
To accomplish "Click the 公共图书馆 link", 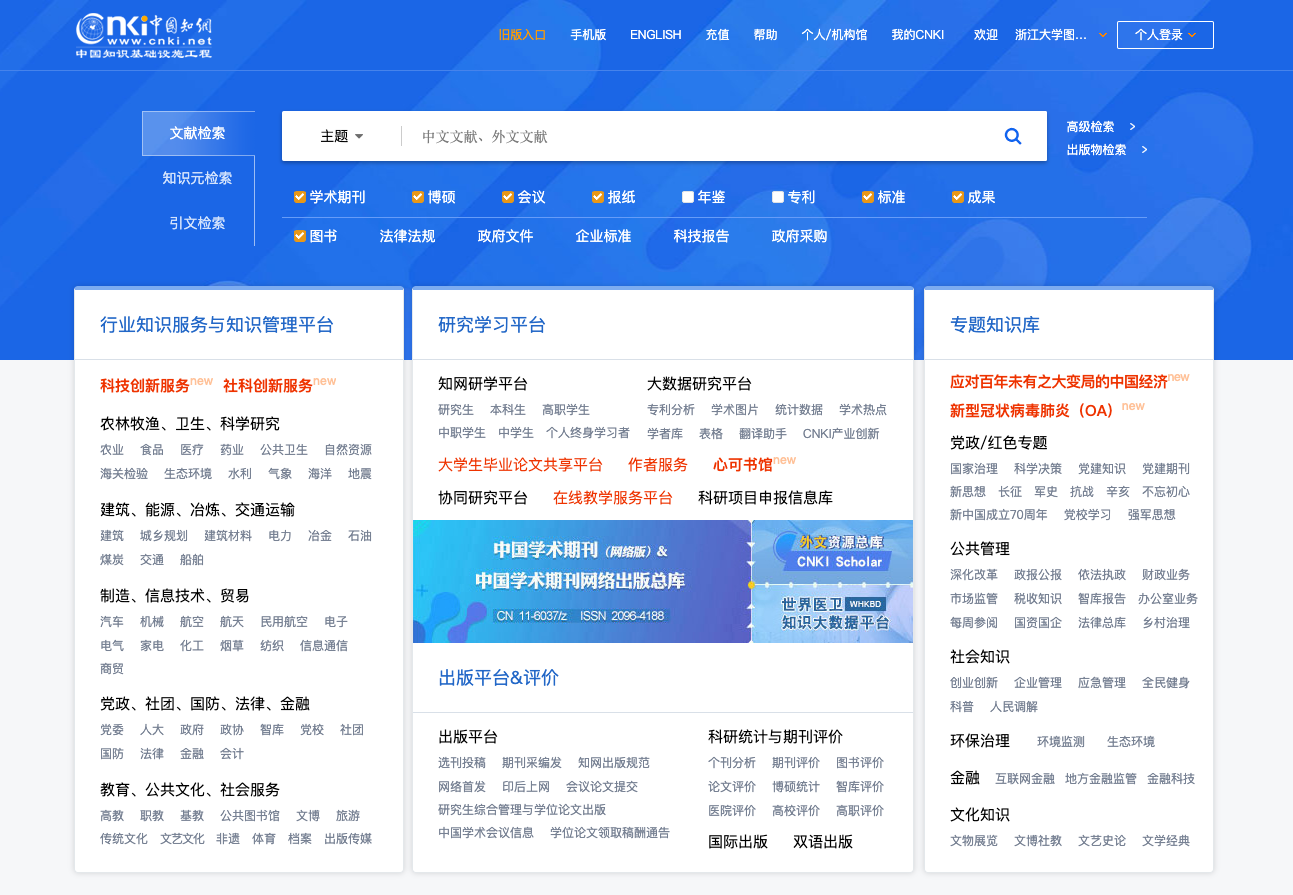I will (x=250, y=816).
